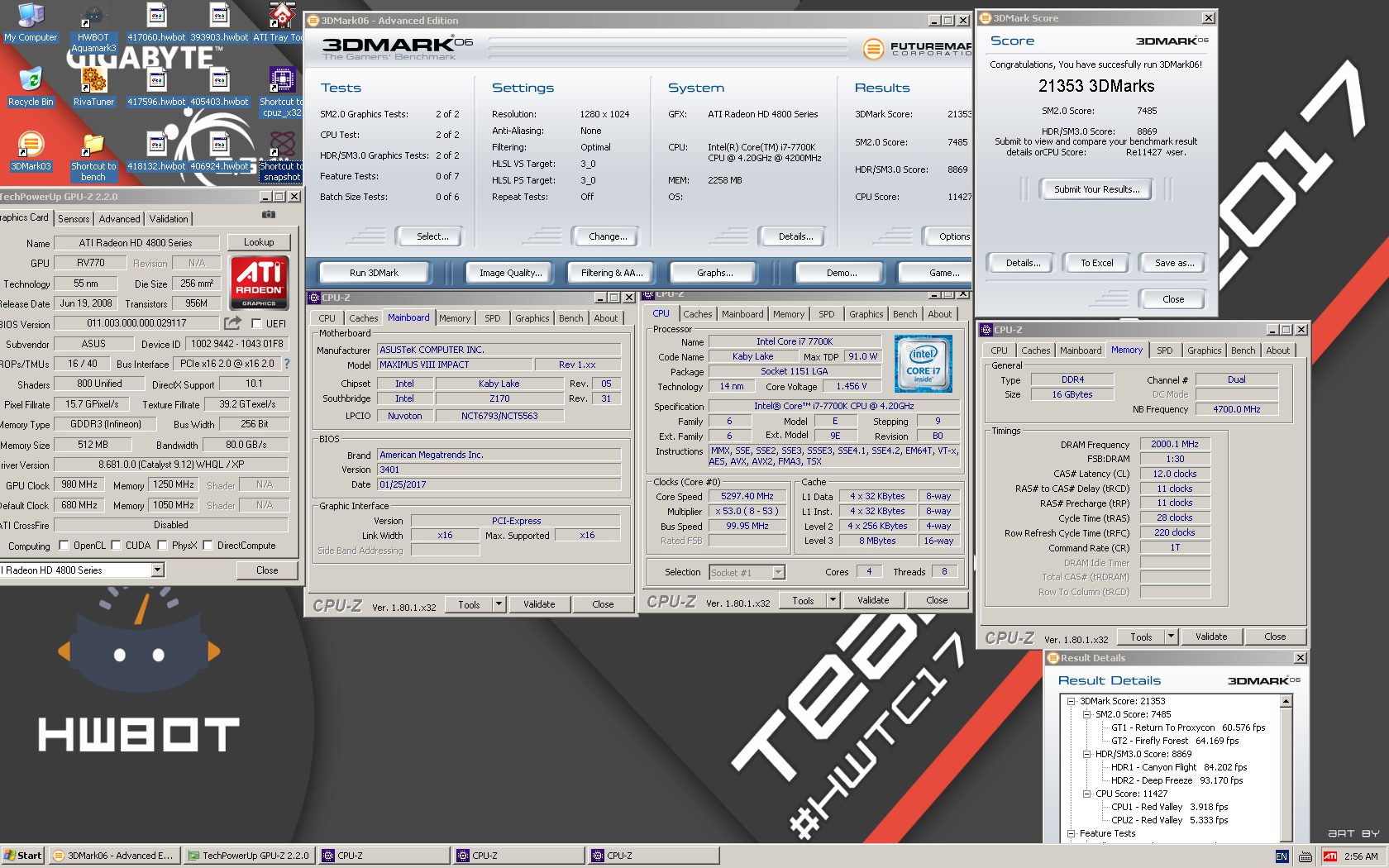Open Tools dropdown arrow in Mainboard CPU-Z
Viewport: 1389px width, 868px height.
tap(499, 604)
